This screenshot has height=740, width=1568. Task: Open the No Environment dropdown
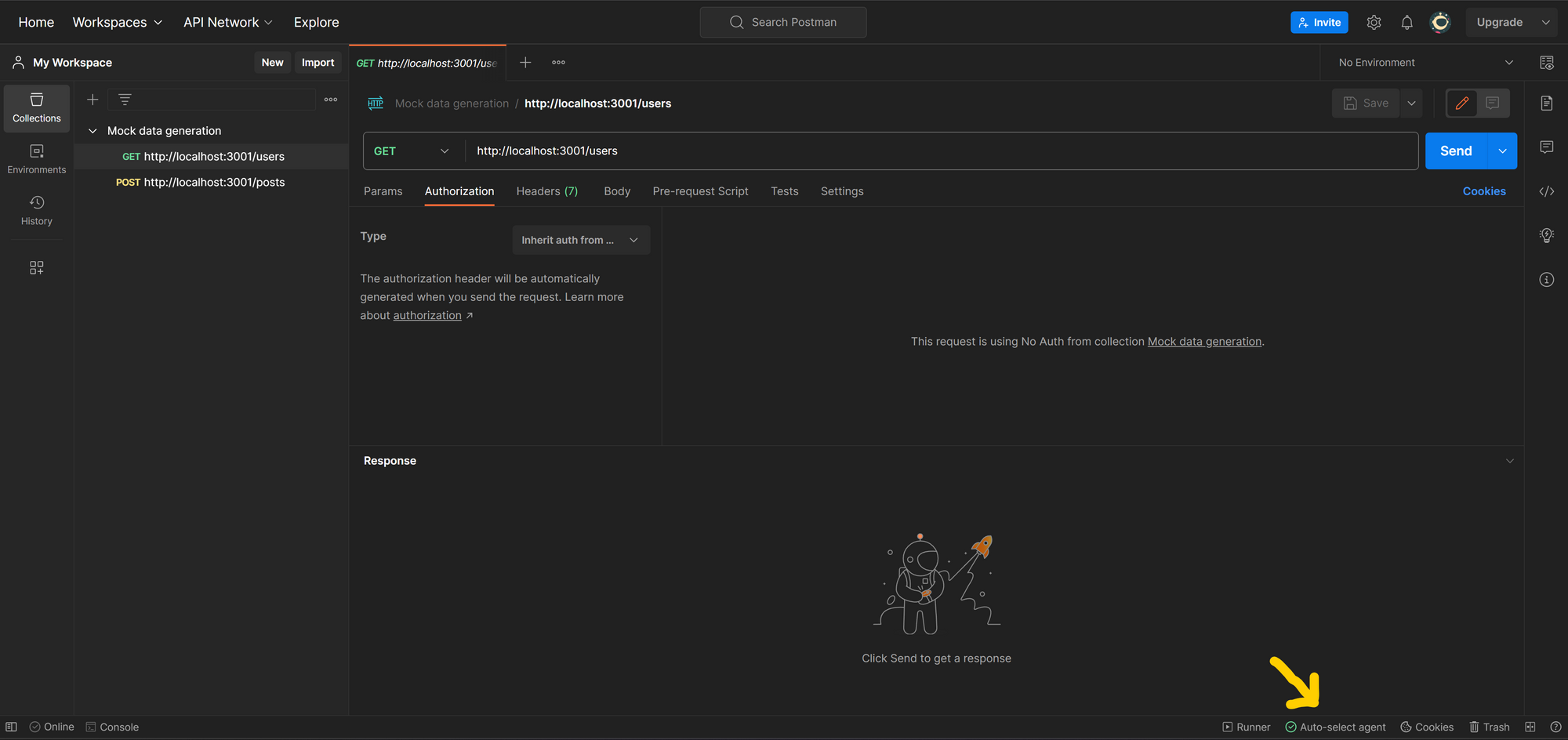[1425, 63]
